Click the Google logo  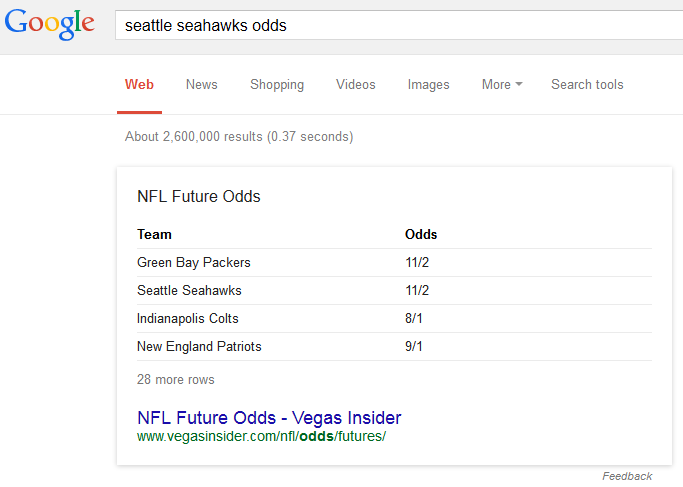tap(49, 26)
